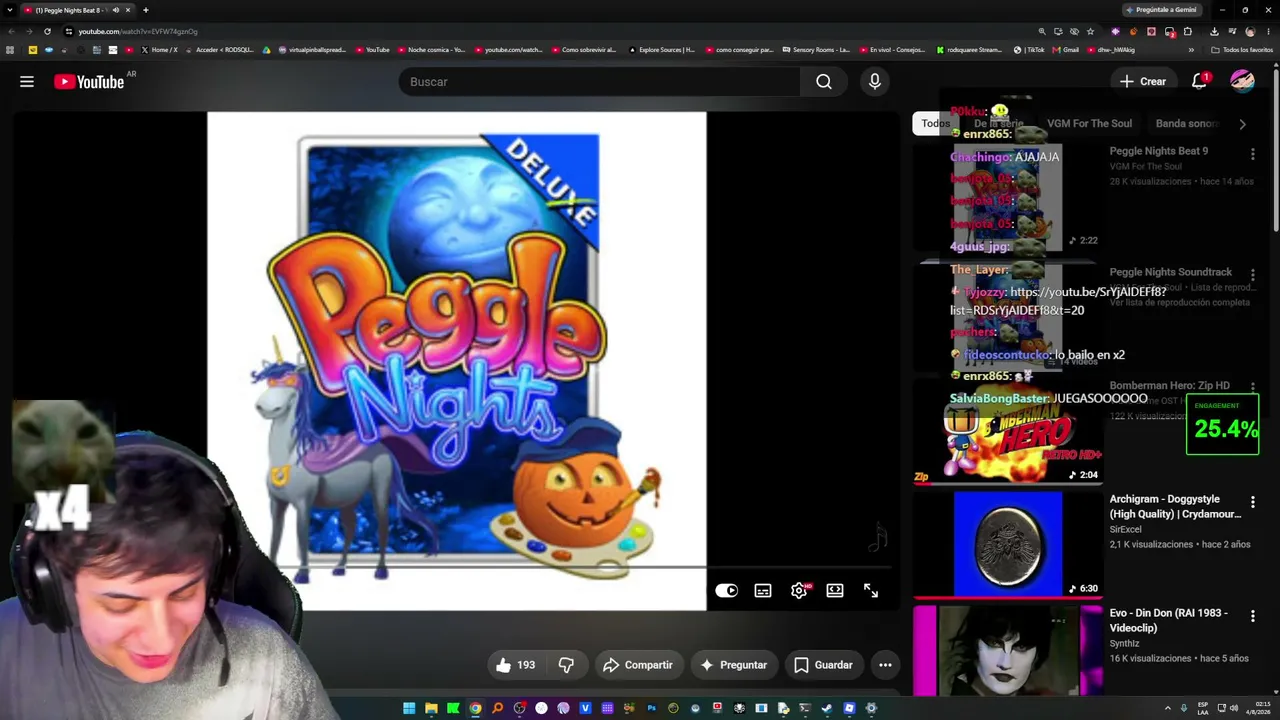Select the VGM For The Soul chip
This screenshot has width=1280, height=720.
[x=1089, y=124]
